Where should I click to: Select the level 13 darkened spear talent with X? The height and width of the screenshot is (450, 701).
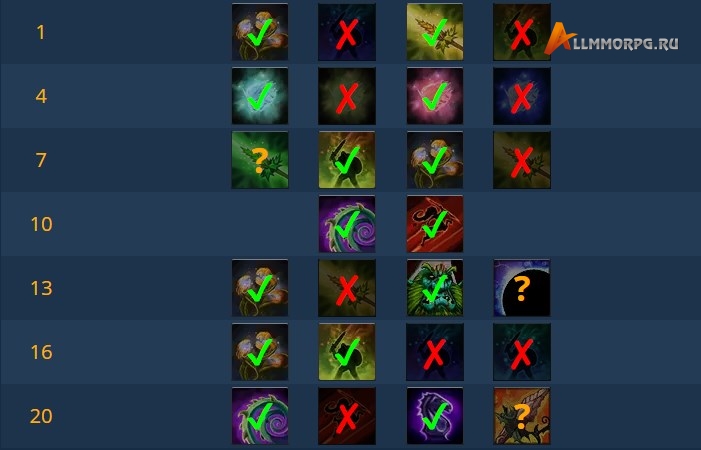click(347, 288)
